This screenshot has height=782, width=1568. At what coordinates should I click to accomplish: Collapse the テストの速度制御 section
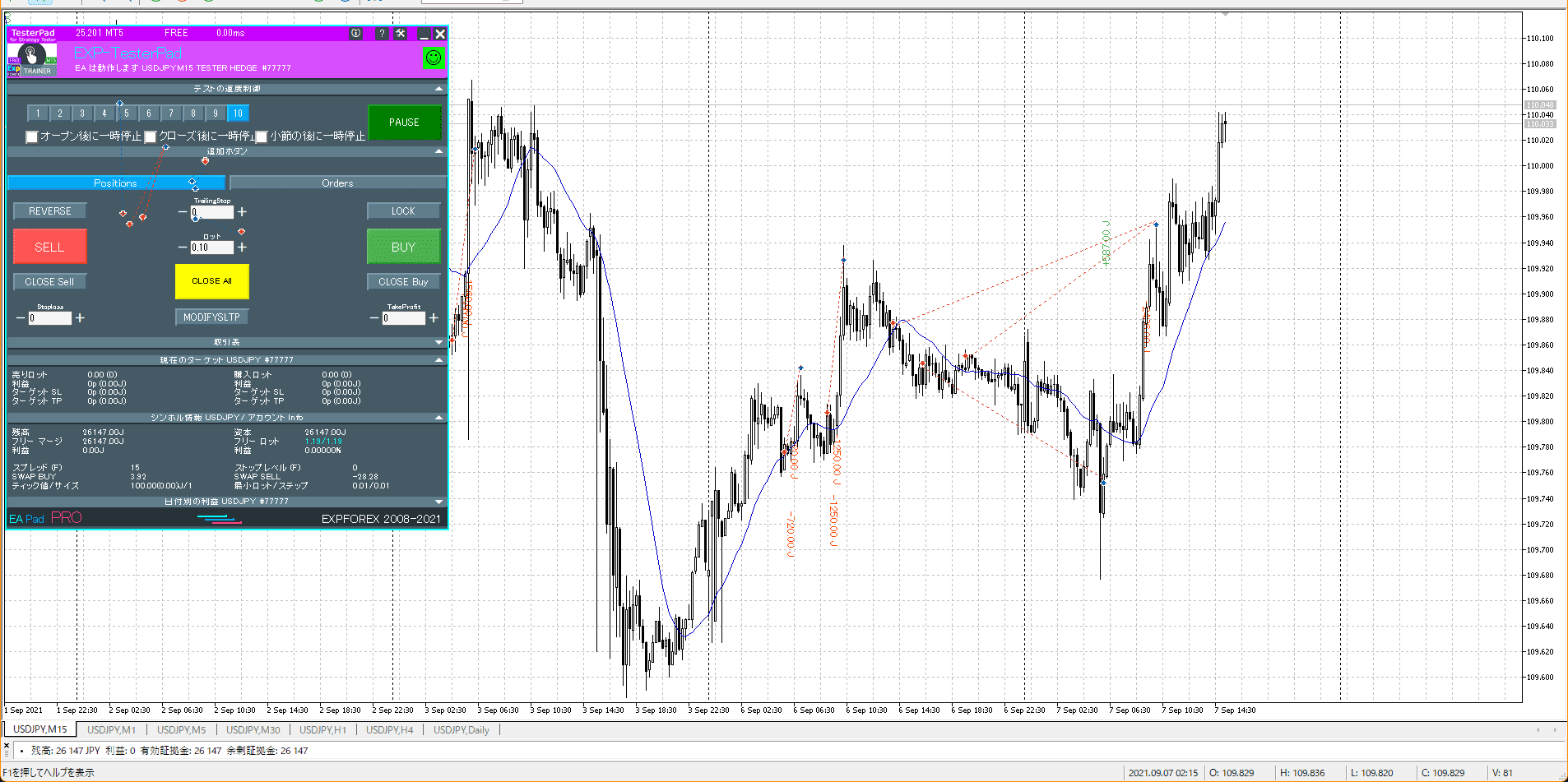(x=438, y=89)
